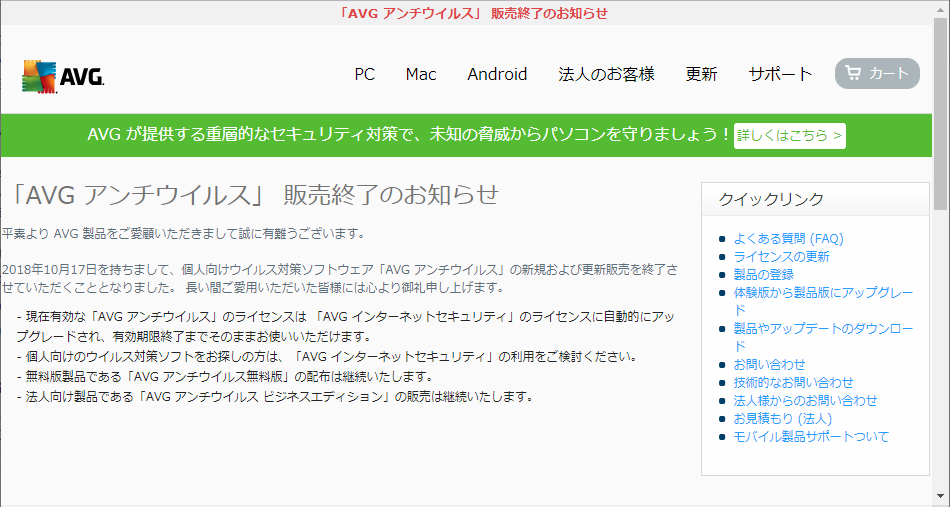Open the よくある質問 (FAQ) link
Screen dimensions: 950x507
[x=788, y=239]
